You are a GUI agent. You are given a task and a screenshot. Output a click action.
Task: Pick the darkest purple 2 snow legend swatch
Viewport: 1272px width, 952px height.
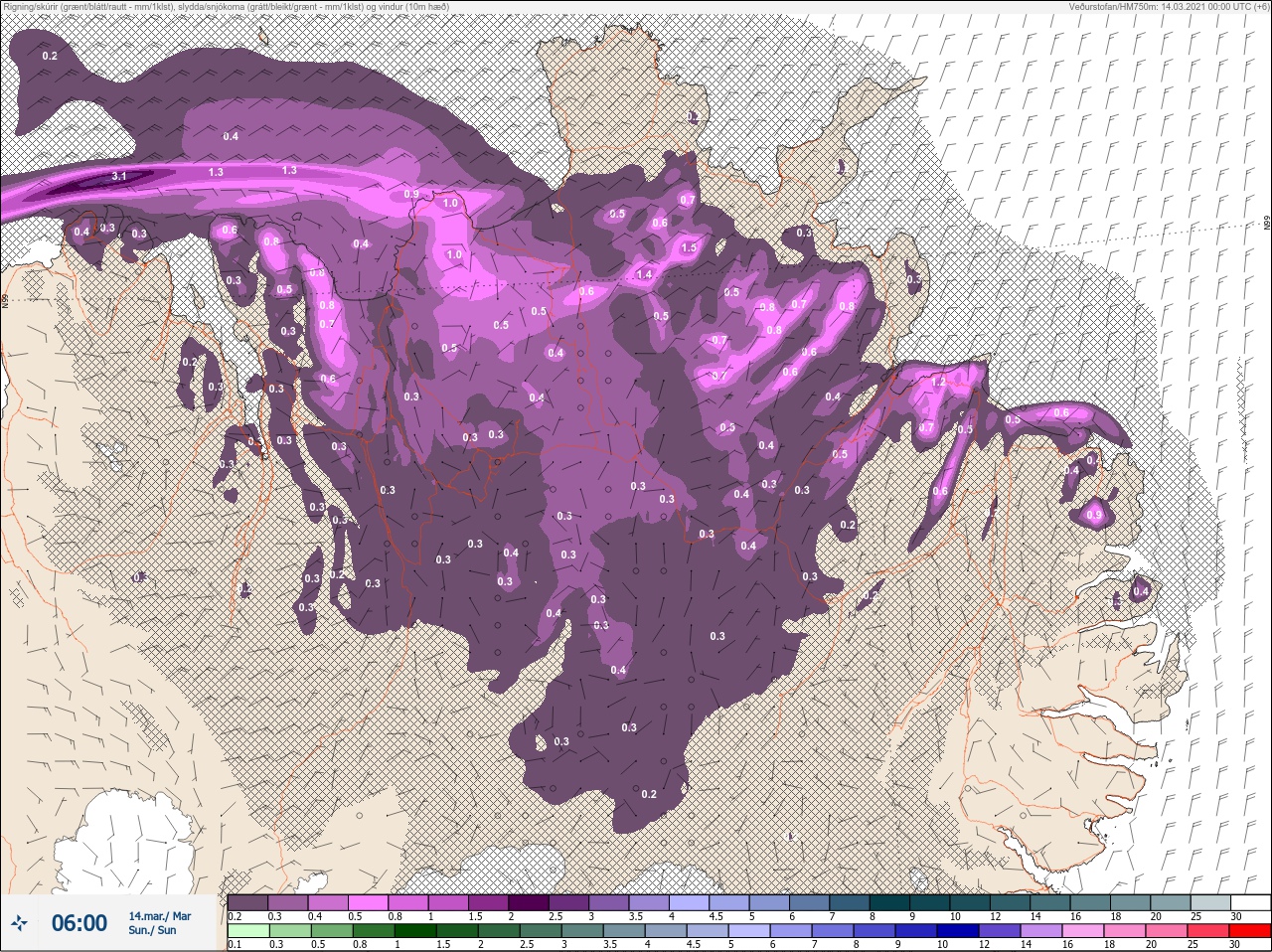coord(529,902)
